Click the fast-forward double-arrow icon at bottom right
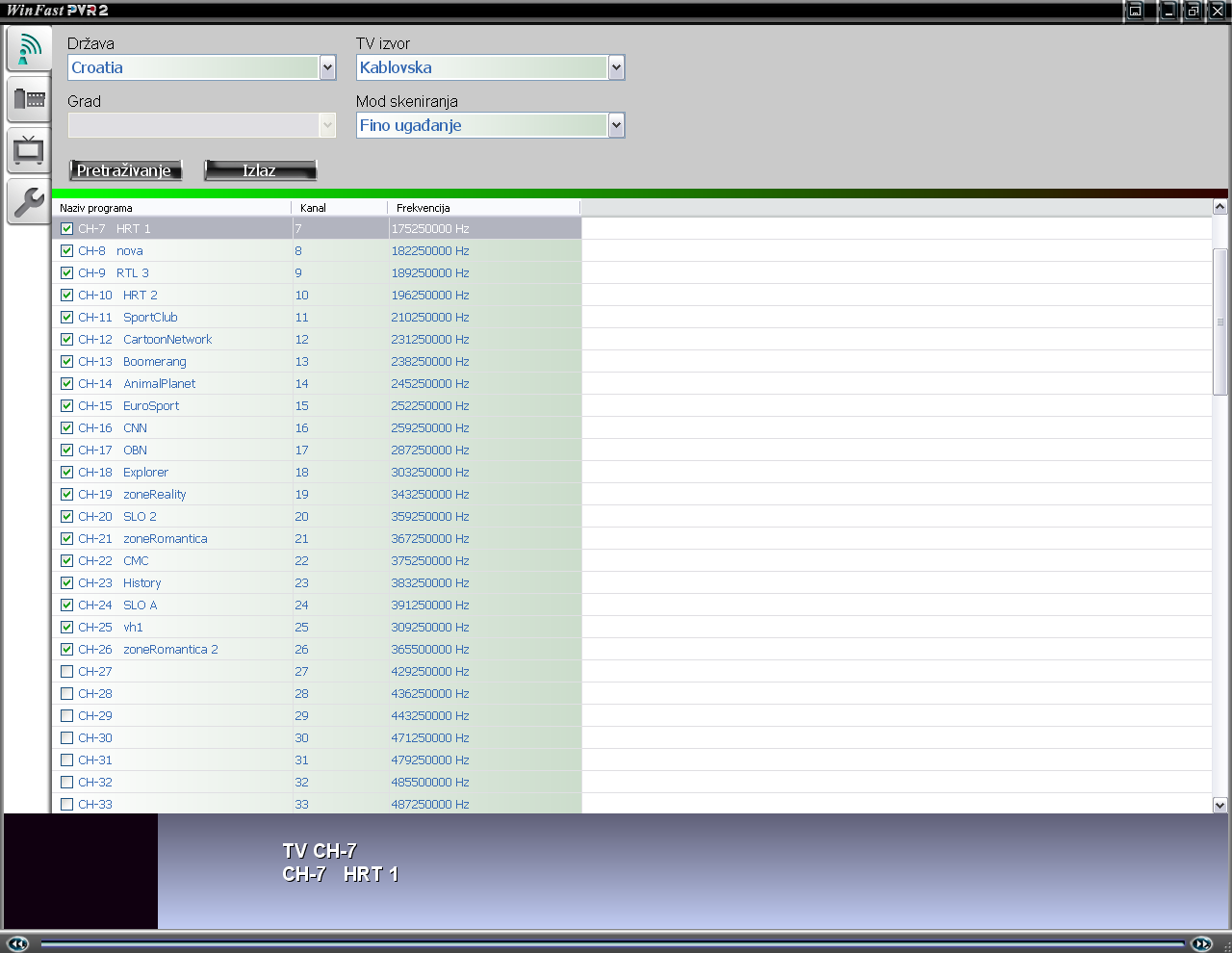The width and height of the screenshot is (1232, 953). pos(1201,943)
